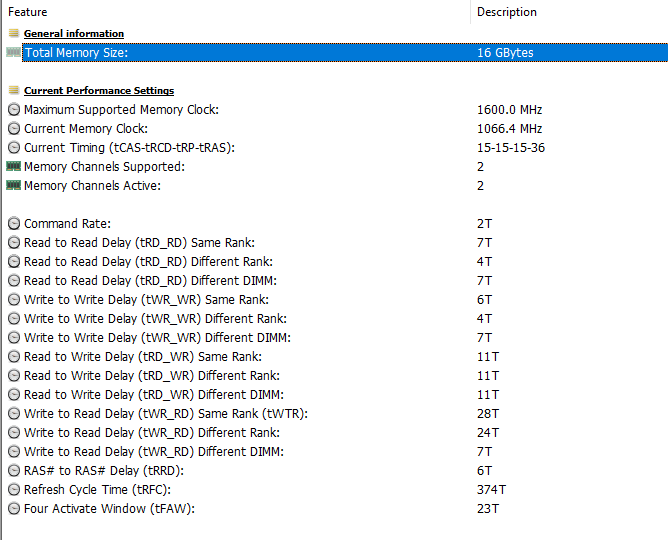Screen dimensions: 668x540
Task: Click the 1600.0 MHz value
Action: click(x=509, y=109)
